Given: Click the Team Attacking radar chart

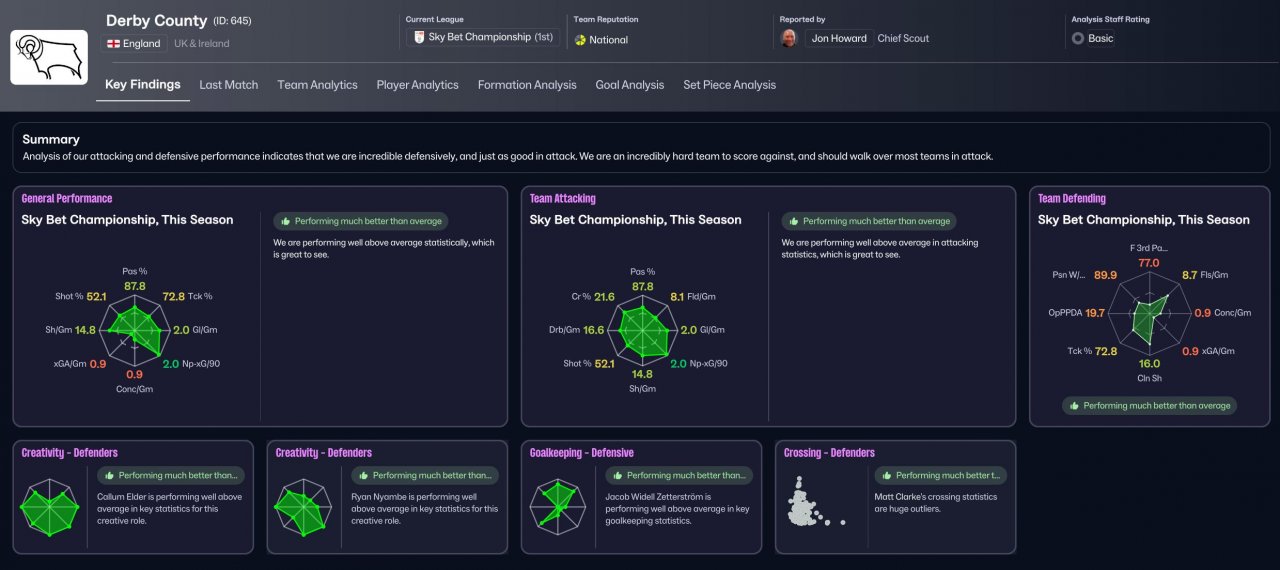Looking at the screenshot, I should [642, 329].
